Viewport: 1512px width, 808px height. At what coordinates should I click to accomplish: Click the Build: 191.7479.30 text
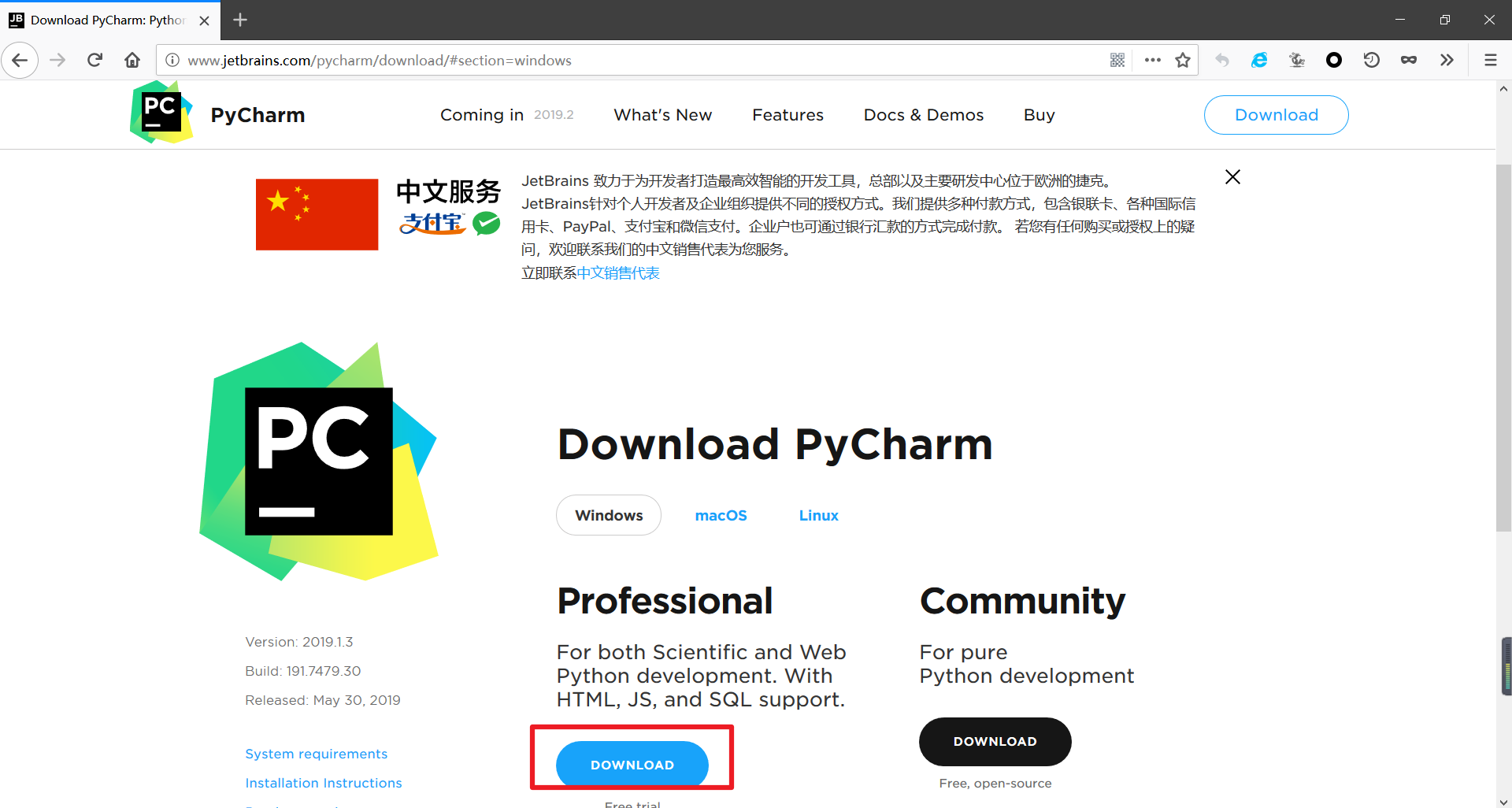click(303, 671)
